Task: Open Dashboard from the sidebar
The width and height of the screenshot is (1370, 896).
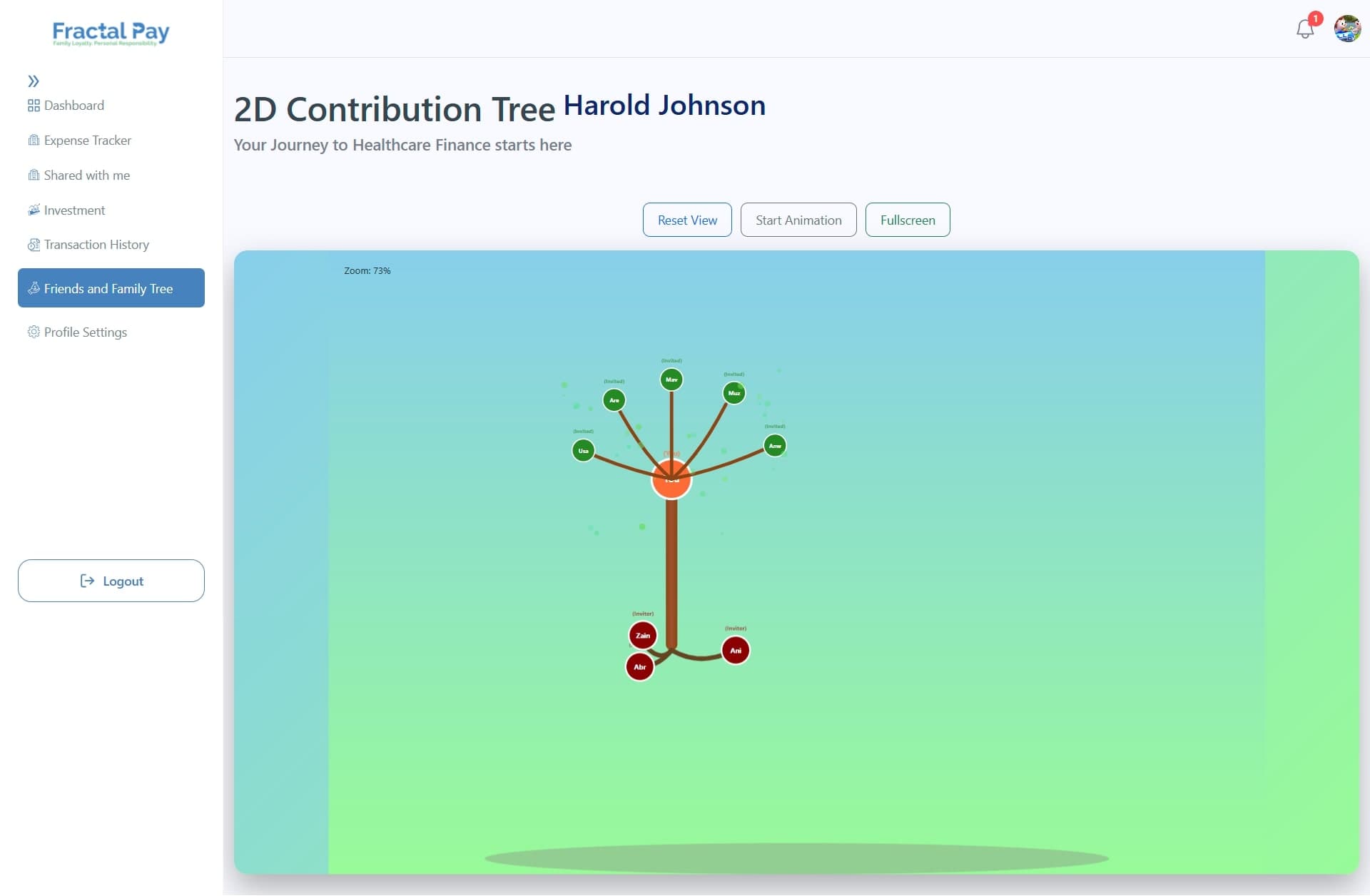Action: pos(73,106)
